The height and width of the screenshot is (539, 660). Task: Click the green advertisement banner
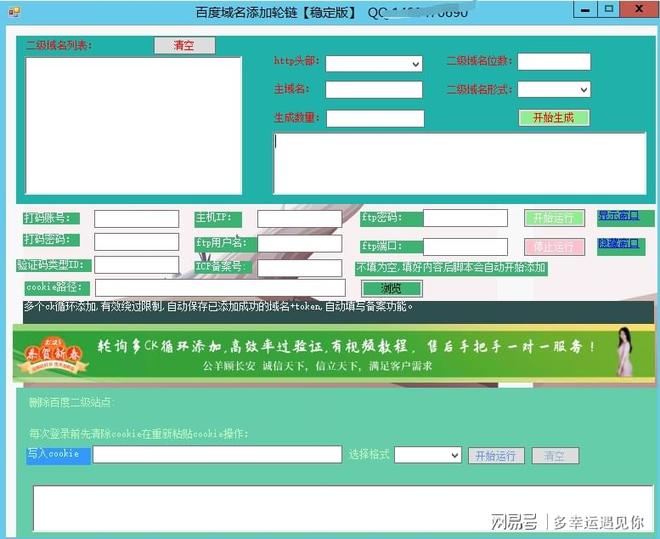(x=334, y=353)
